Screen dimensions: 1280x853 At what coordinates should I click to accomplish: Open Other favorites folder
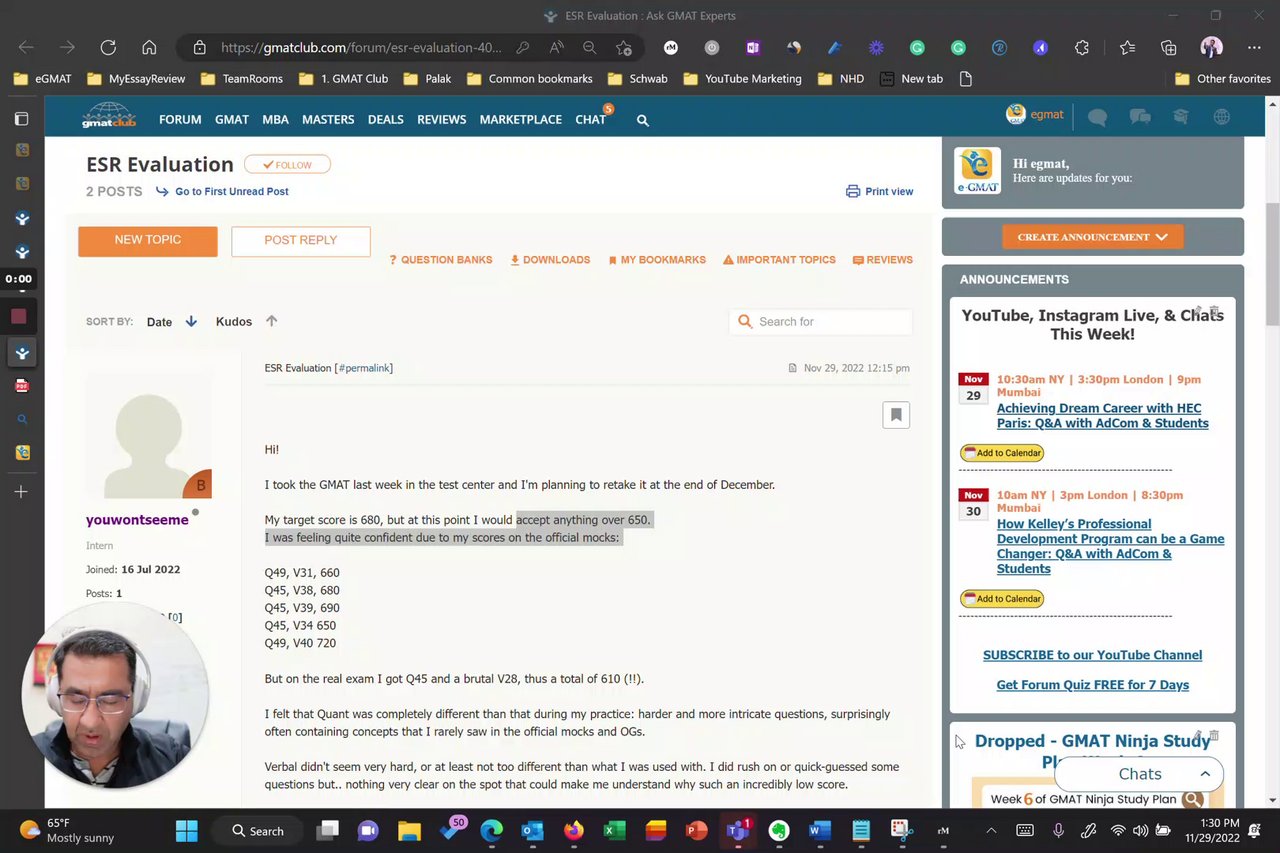point(1222,79)
